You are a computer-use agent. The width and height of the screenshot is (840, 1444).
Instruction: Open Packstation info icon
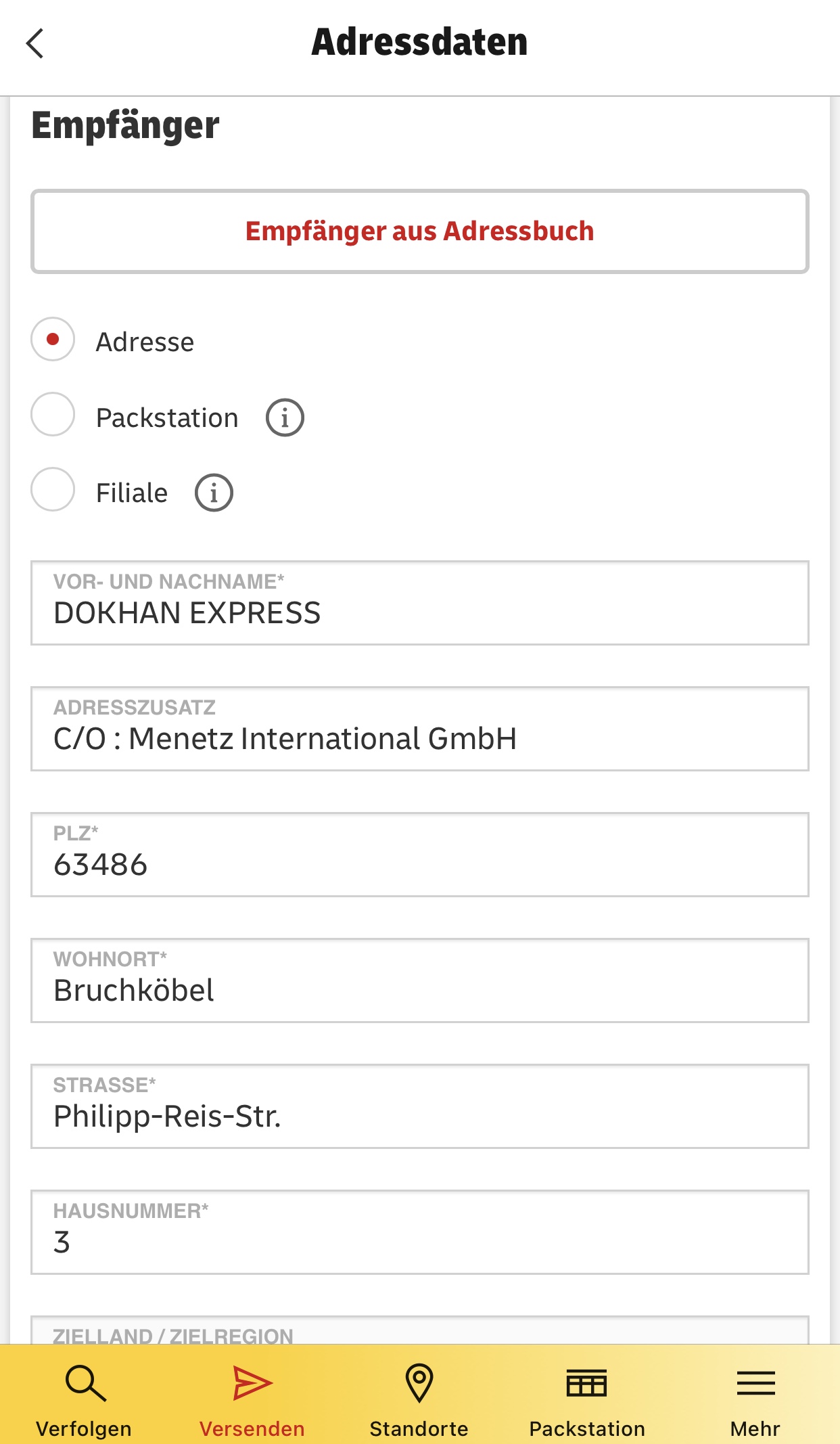(285, 418)
